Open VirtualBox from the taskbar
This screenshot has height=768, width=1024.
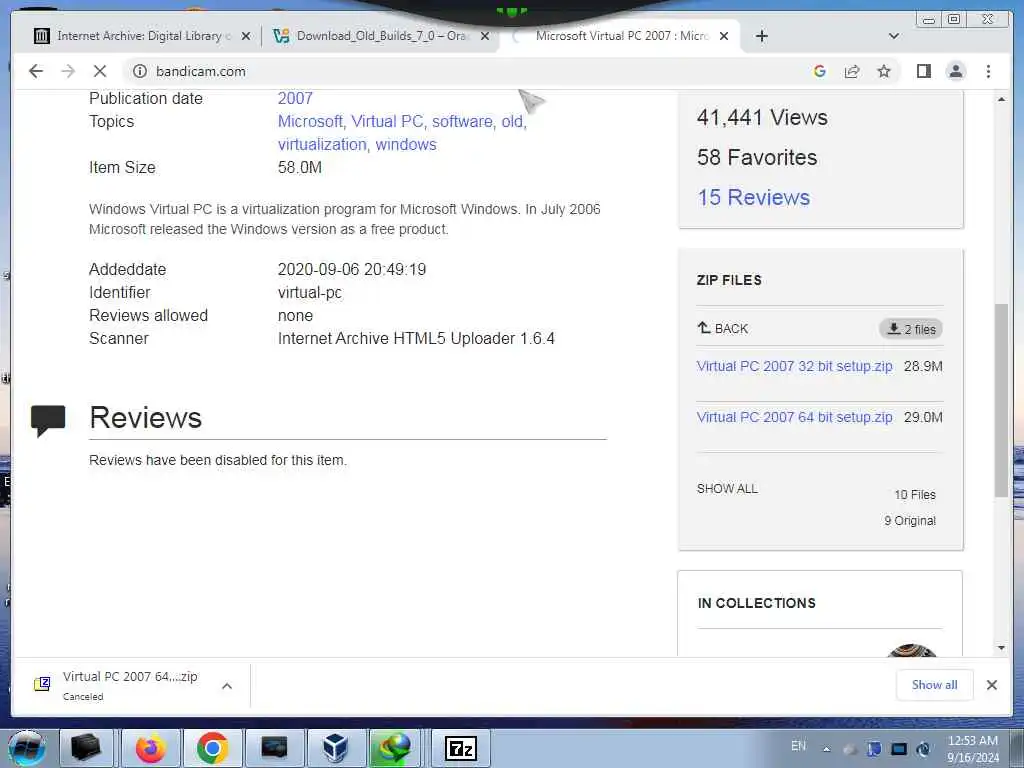click(336, 748)
